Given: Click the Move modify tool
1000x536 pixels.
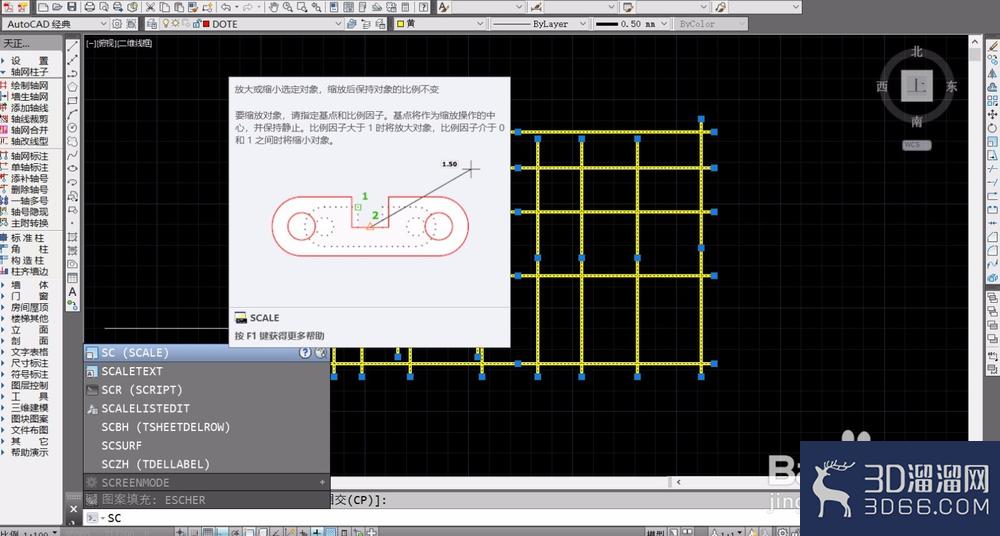Looking at the screenshot, I should 992,114.
